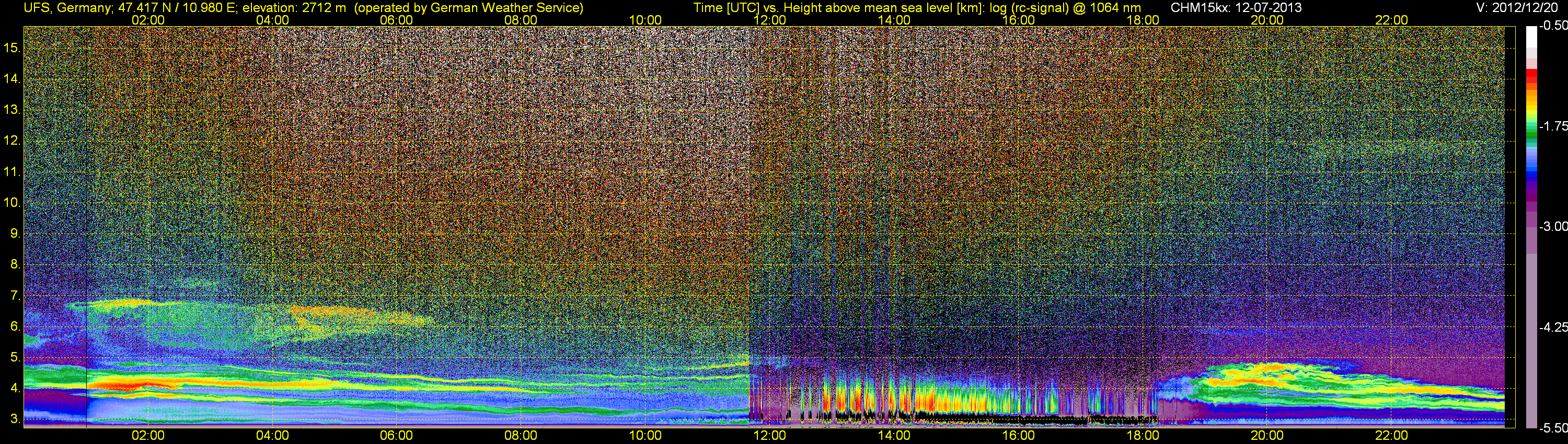Viewport: 1568px width, 444px height.
Task: Click the height axis label '5.'
Action: tap(16, 357)
